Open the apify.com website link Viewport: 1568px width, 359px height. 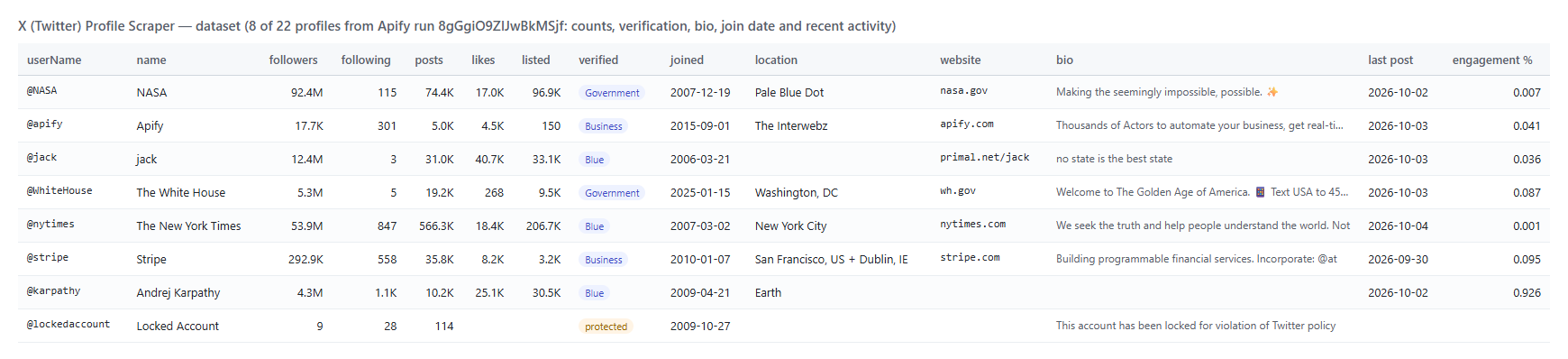(x=967, y=124)
